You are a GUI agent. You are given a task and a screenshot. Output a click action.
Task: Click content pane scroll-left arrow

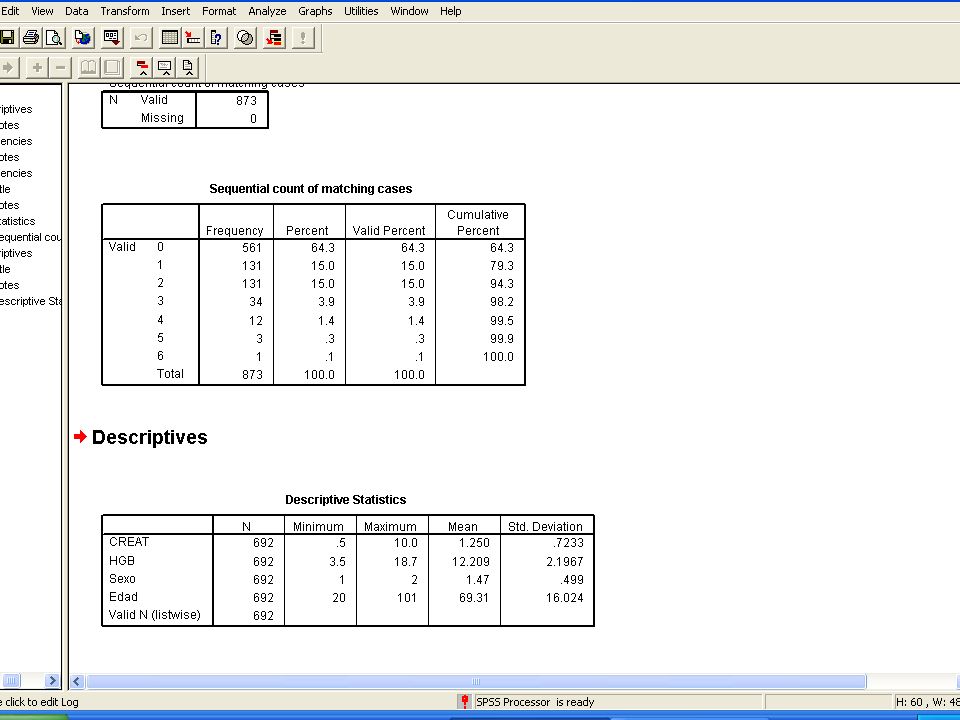(77, 681)
